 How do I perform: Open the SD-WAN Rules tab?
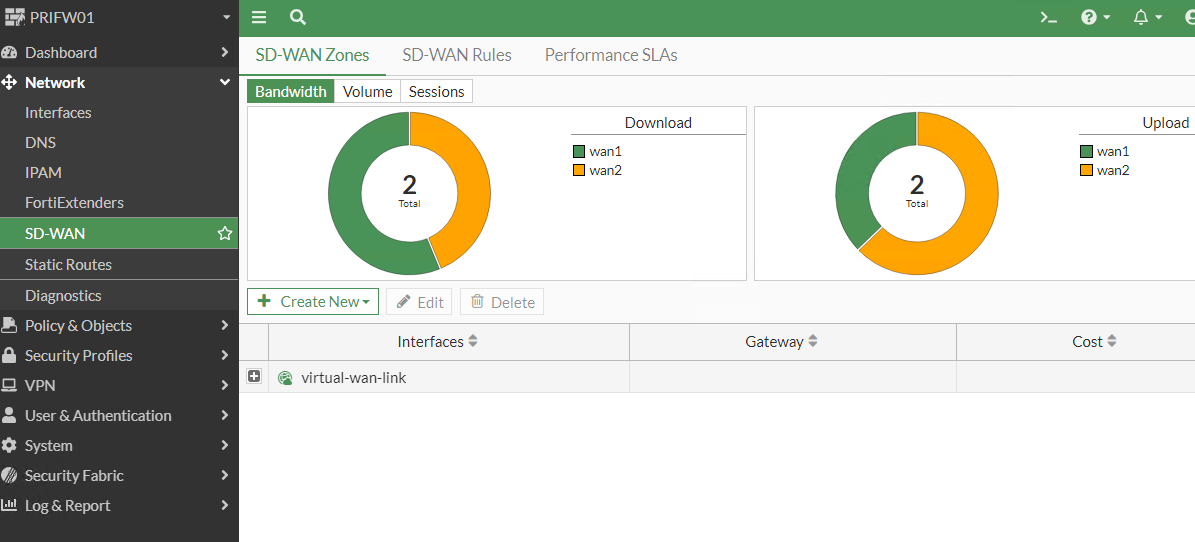[x=457, y=56]
